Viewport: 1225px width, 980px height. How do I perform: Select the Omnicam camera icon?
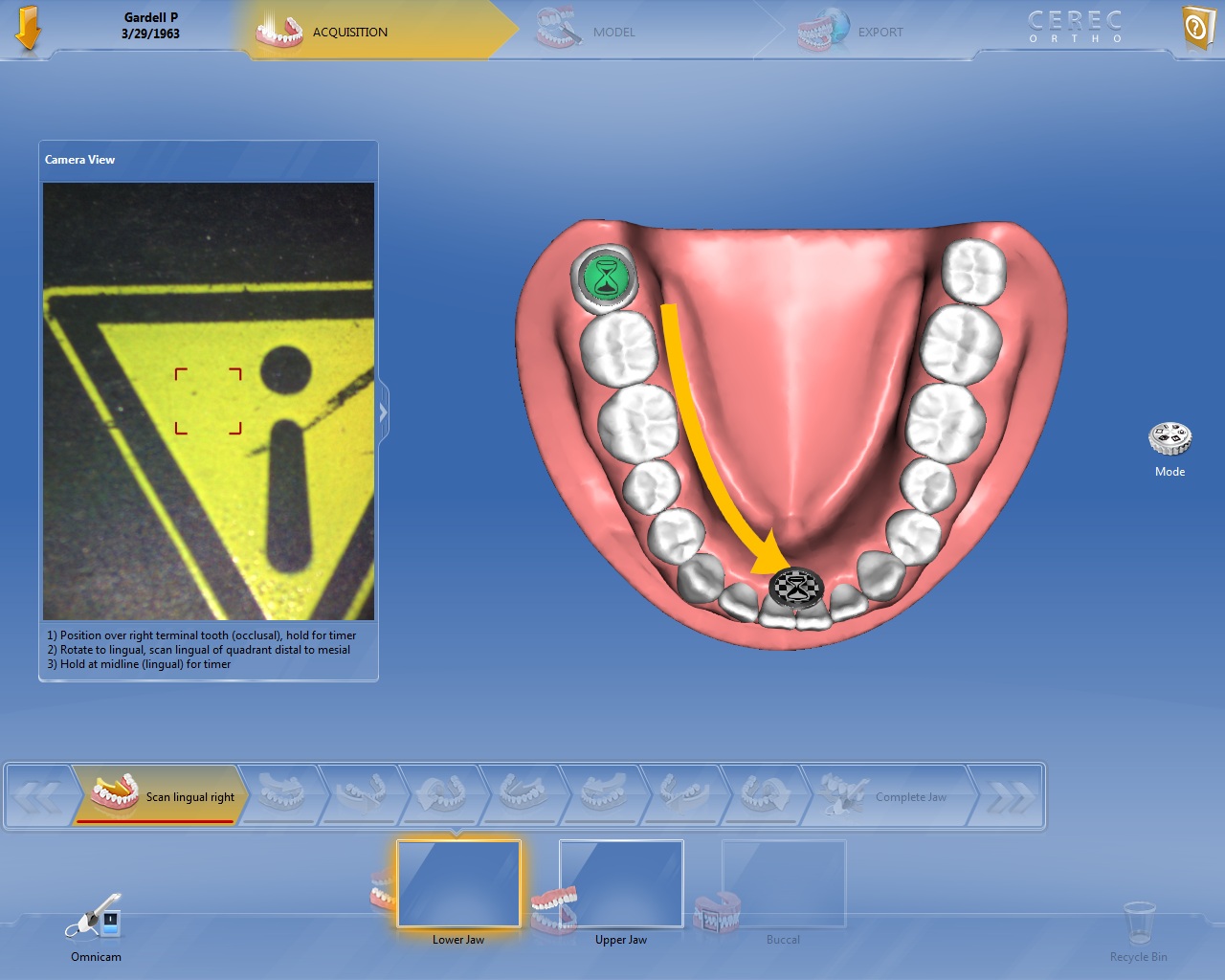point(95,917)
